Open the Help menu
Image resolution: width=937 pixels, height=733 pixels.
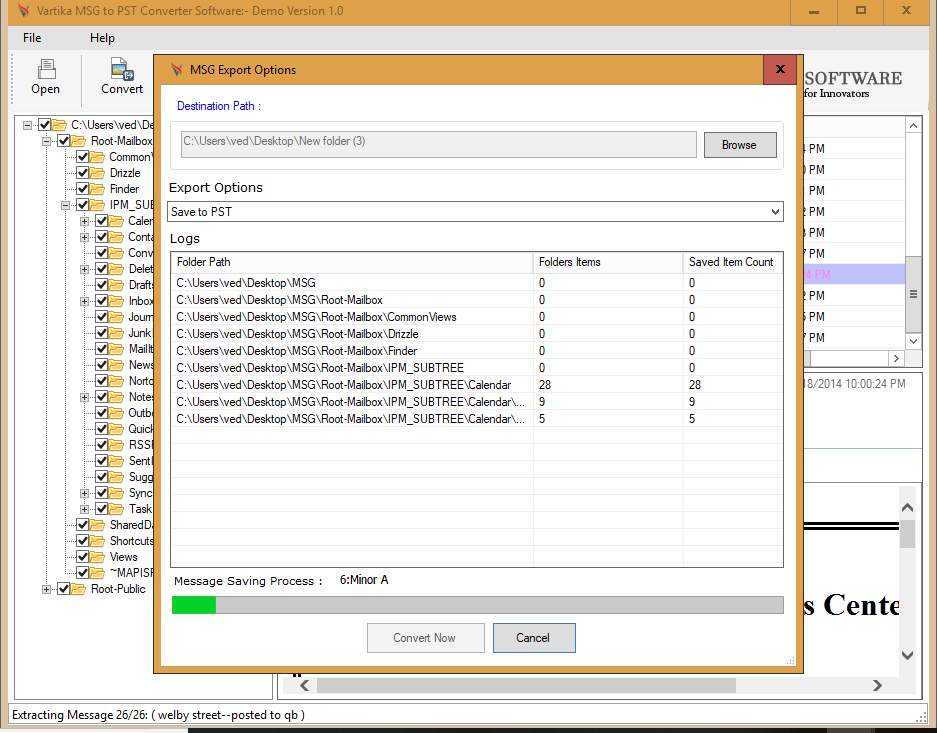click(102, 38)
